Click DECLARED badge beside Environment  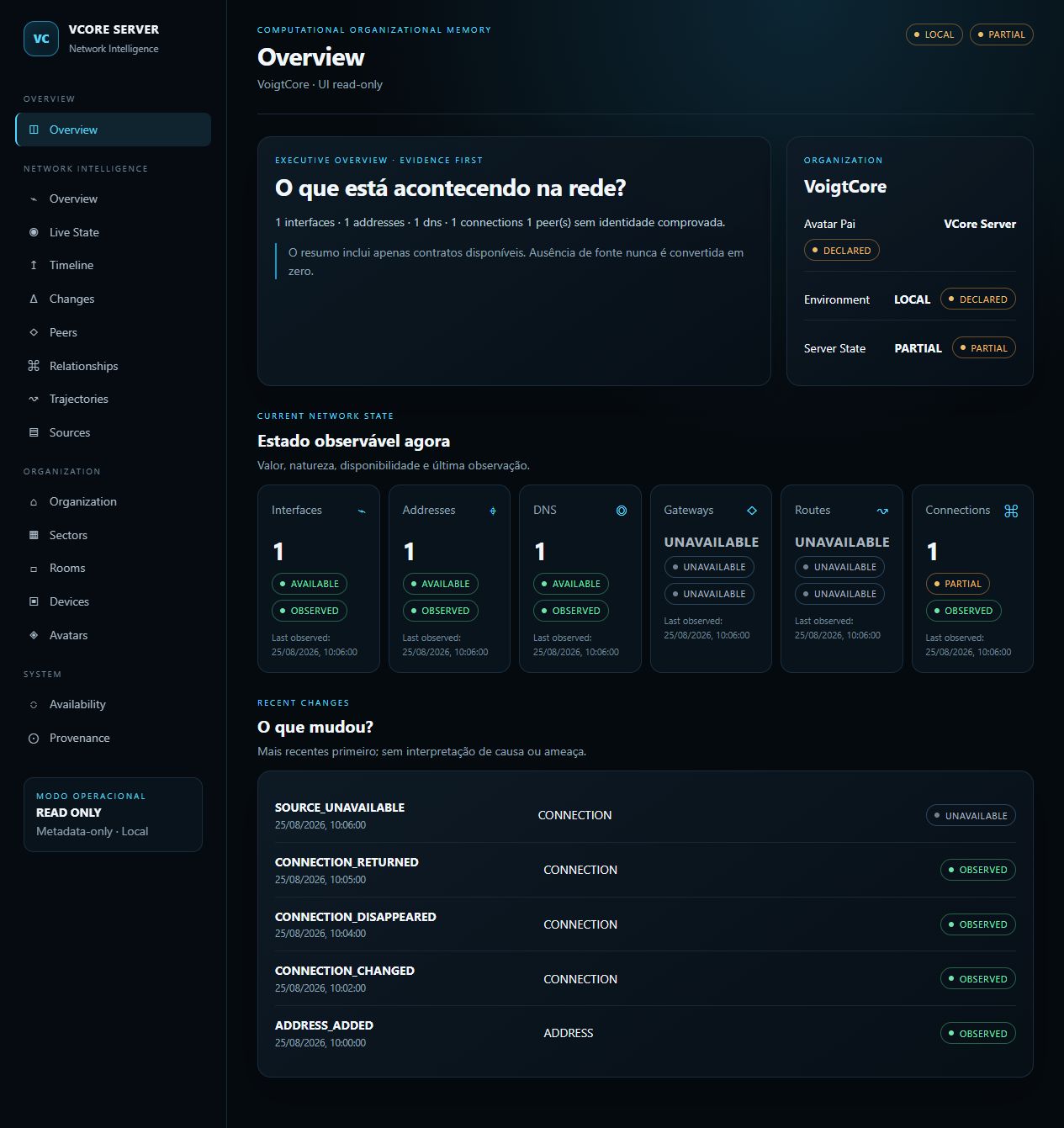click(x=977, y=299)
